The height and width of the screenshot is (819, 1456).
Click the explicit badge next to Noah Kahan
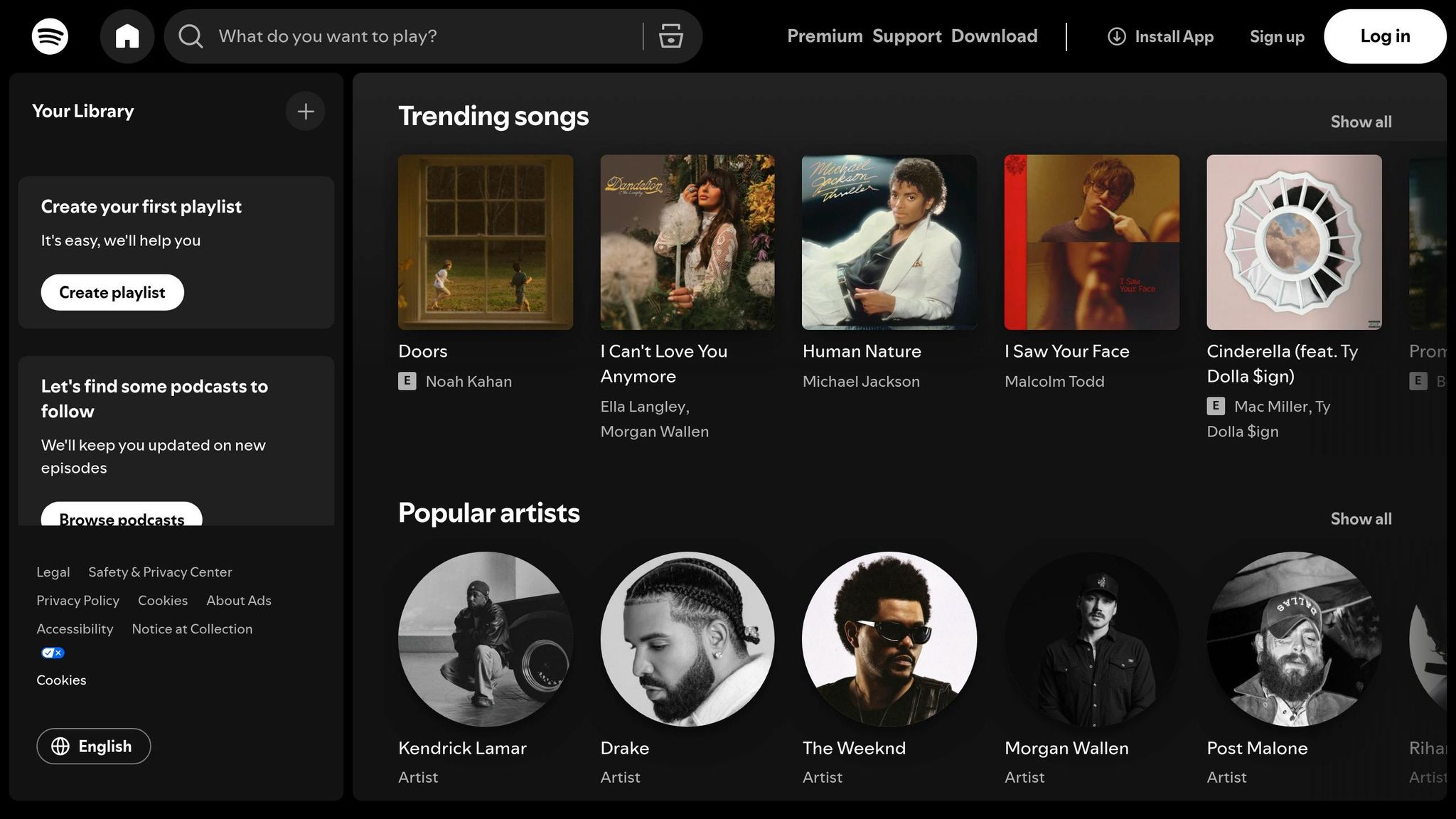click(x=406, y=381)
